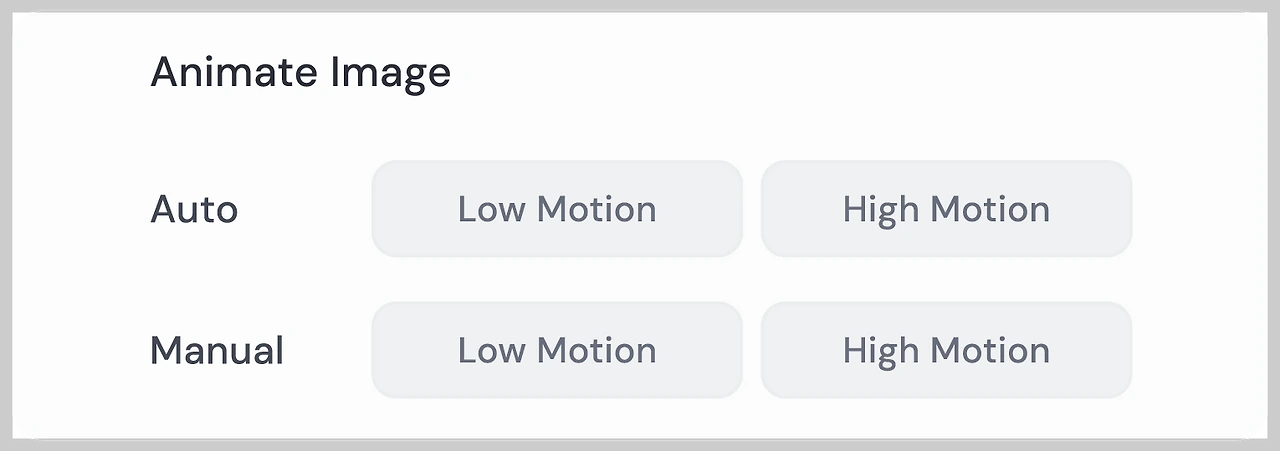Click the Auto row label
This screenshot has width=1280, height=451.
[x=194, y=209]
